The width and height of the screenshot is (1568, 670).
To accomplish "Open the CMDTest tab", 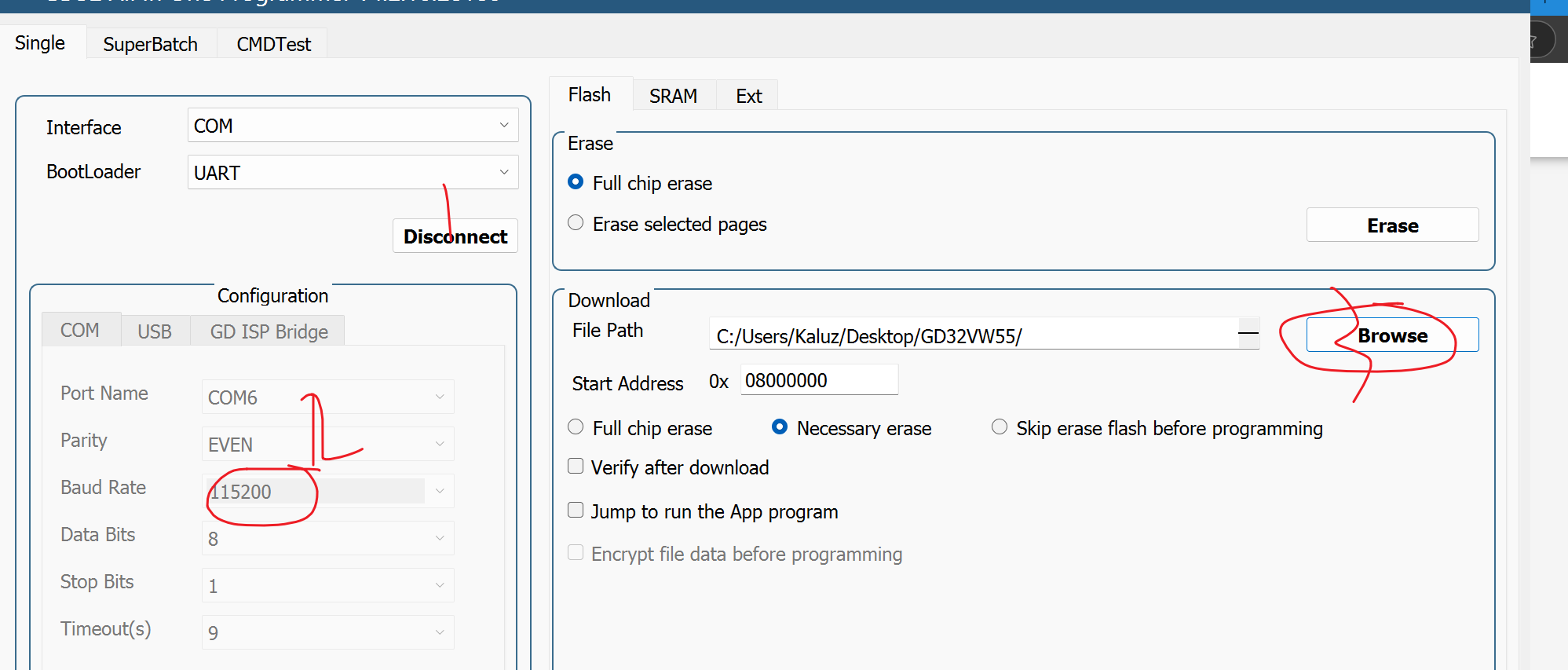I will click(273, 44).
